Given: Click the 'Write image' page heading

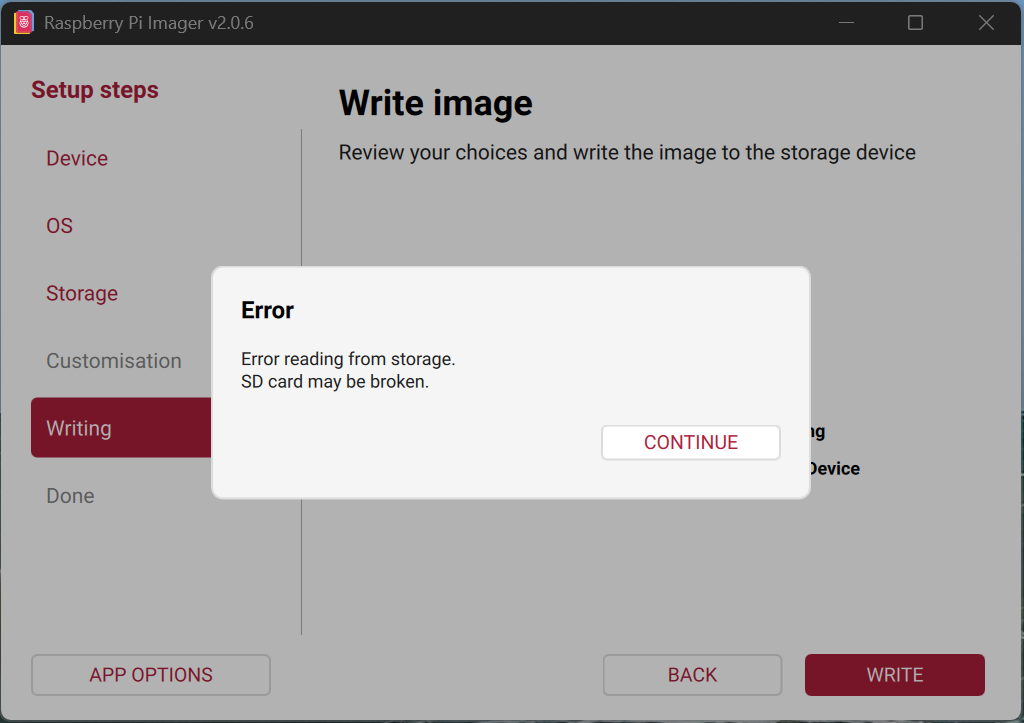Looking at the screenshot, I should [x=436, y=103].
